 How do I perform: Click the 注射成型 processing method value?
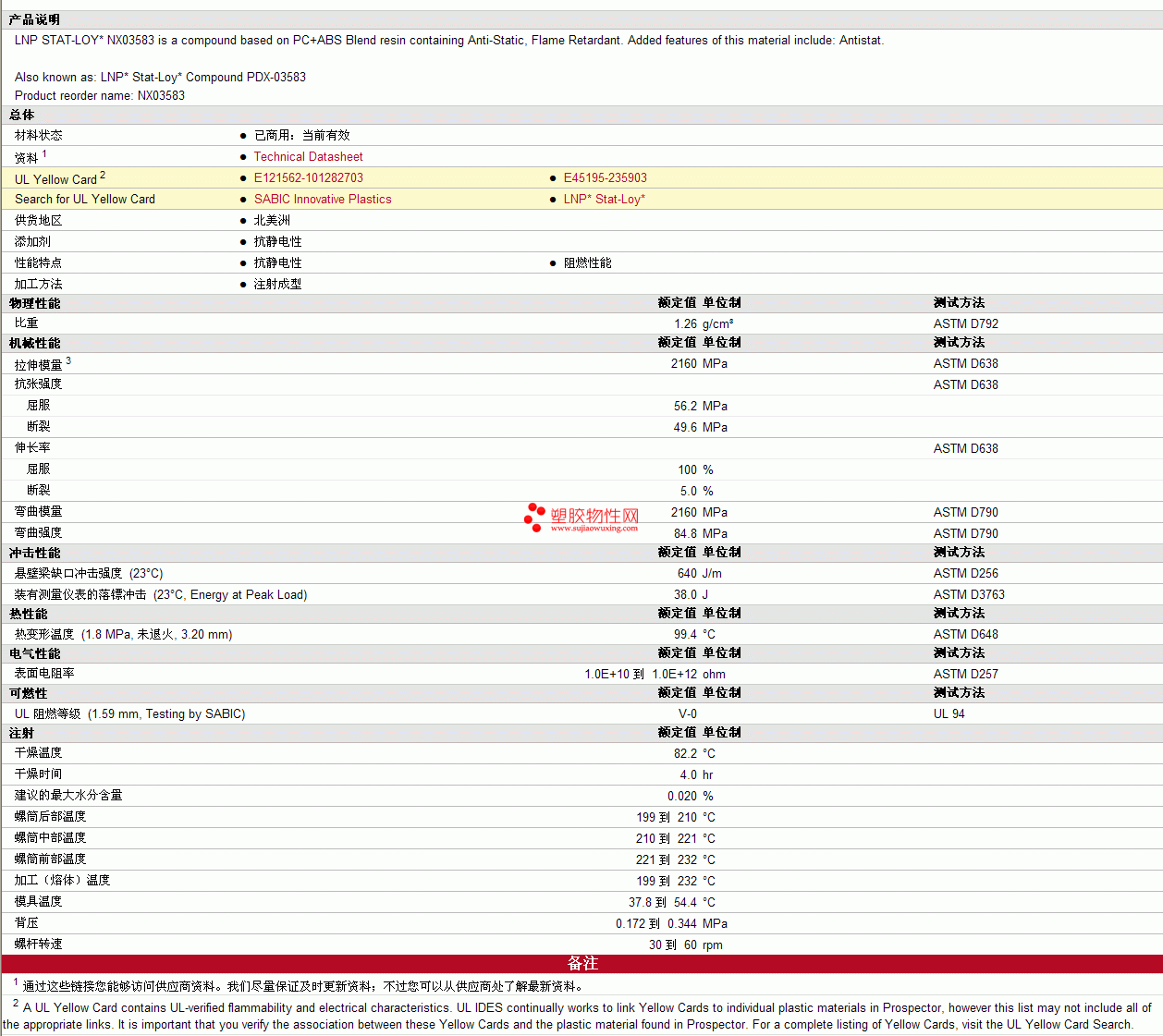coord(277,285)
